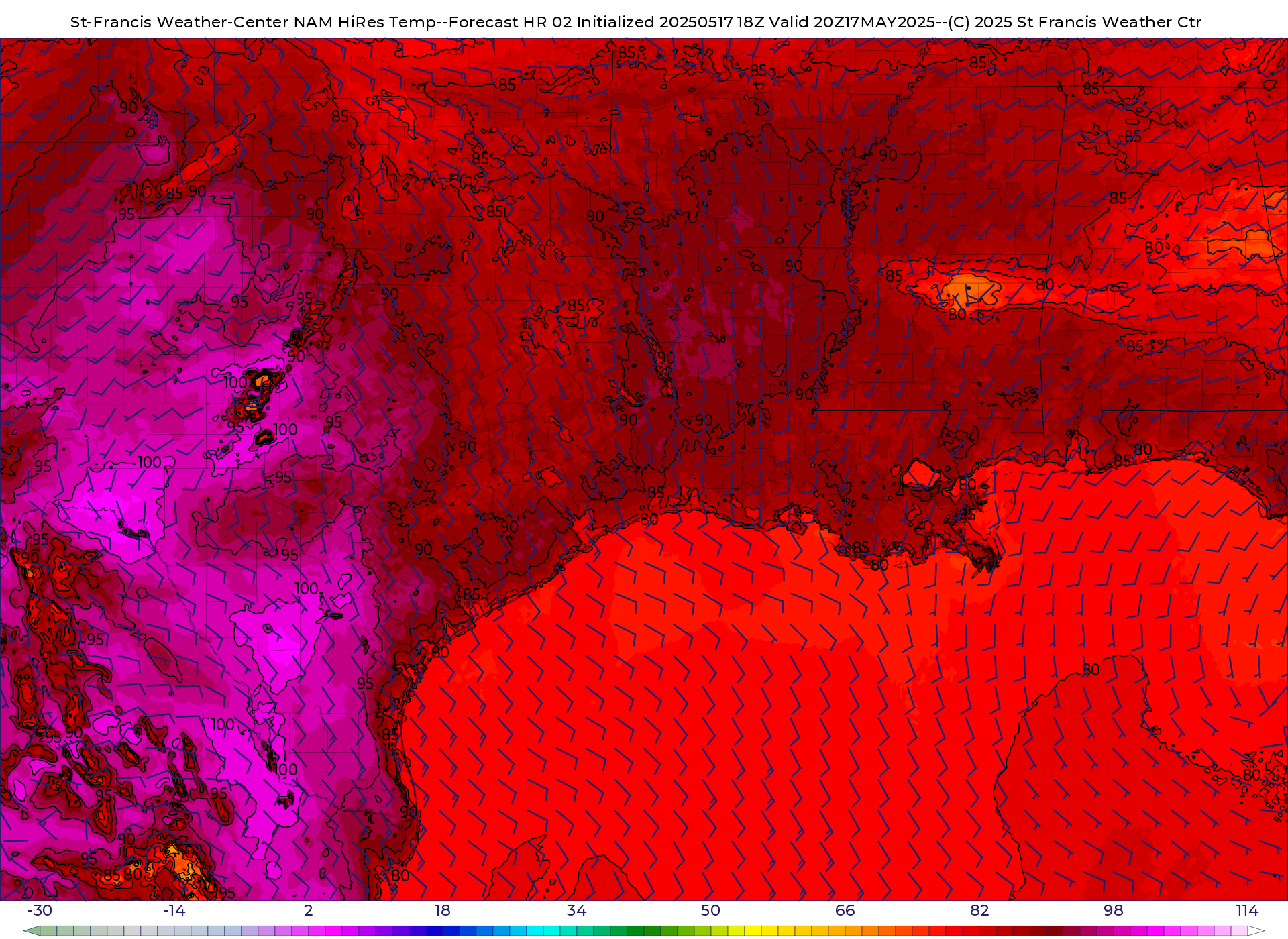1288x939 pixels.
Task: Click '(C) 2025 St Francis Weather Ctr' copyright text
Action: tap(1075, 22)
